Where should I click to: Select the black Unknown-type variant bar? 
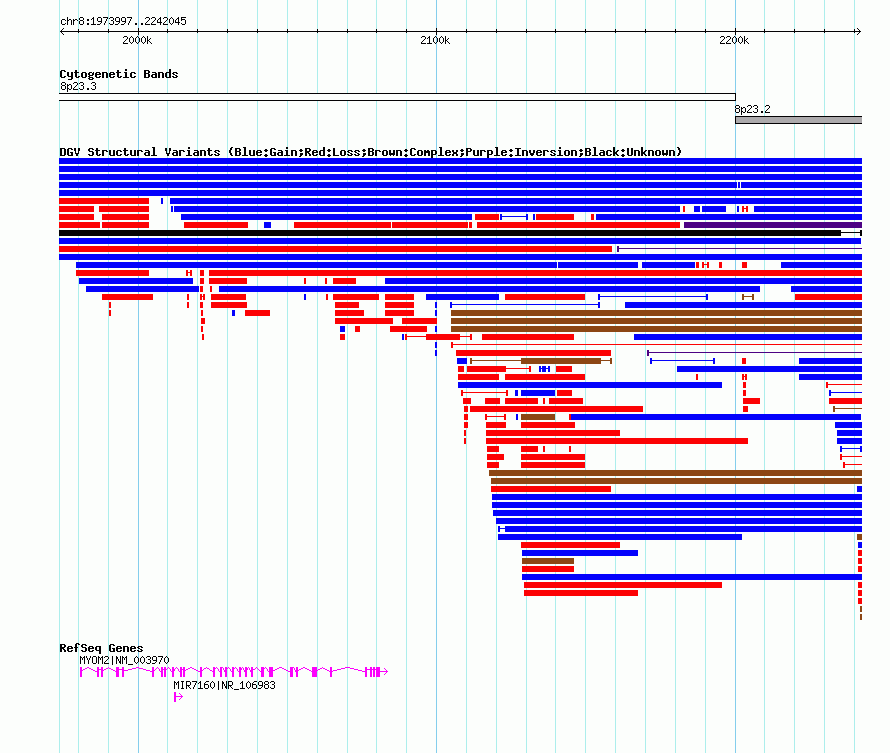(x=450, y=233)
